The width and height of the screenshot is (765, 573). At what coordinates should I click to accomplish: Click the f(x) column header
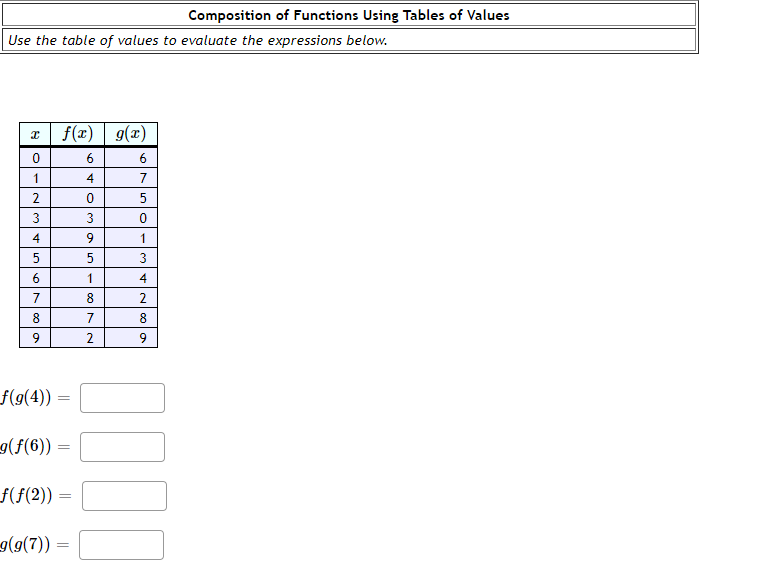pos(78,134)
